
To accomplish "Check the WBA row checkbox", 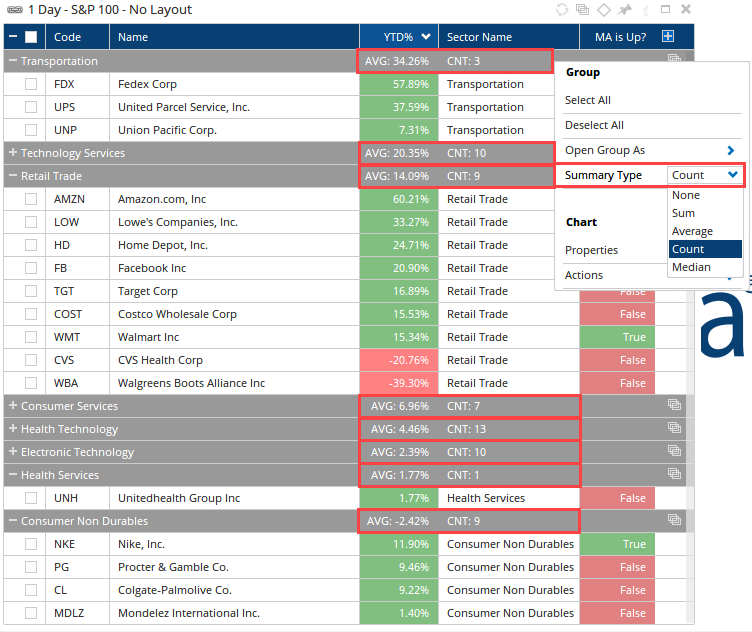I will pos(31,383).
